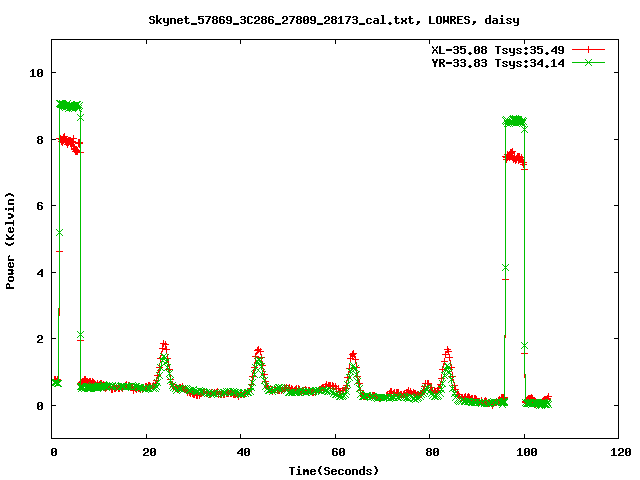Viewport: 640px width, 480px height.
Task: Click the y-axis tick label 4
Action: point(39,273)
